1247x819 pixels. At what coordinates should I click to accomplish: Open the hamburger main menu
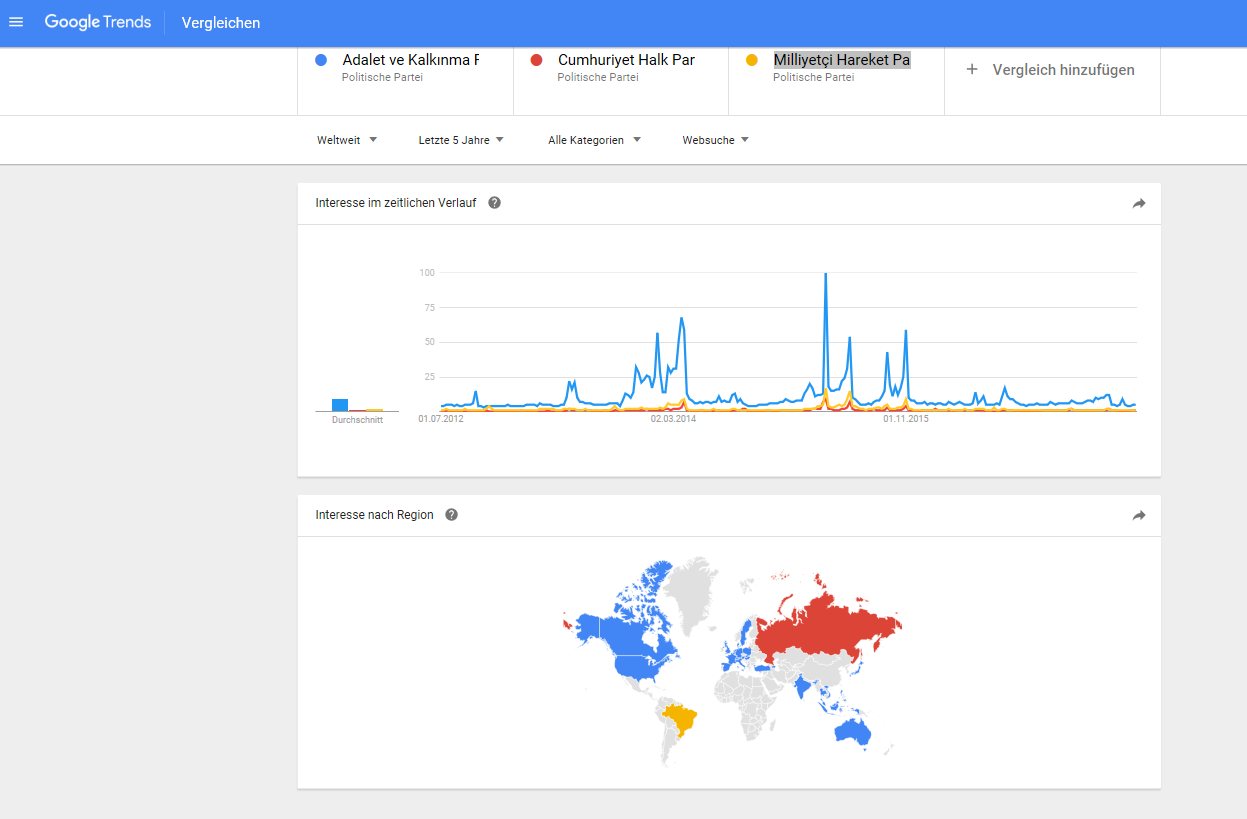click(x=16, y=22)
